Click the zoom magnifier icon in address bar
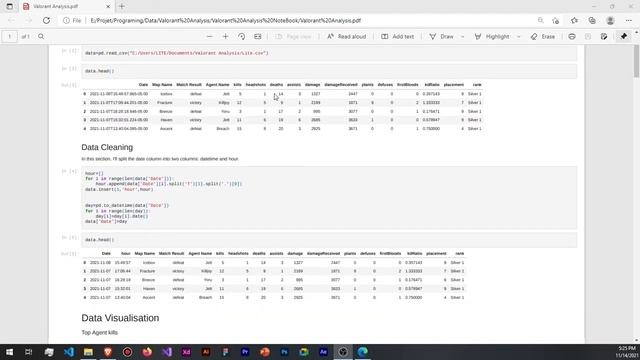The height and width of the screenshot is (360, 640). [540, 20]
